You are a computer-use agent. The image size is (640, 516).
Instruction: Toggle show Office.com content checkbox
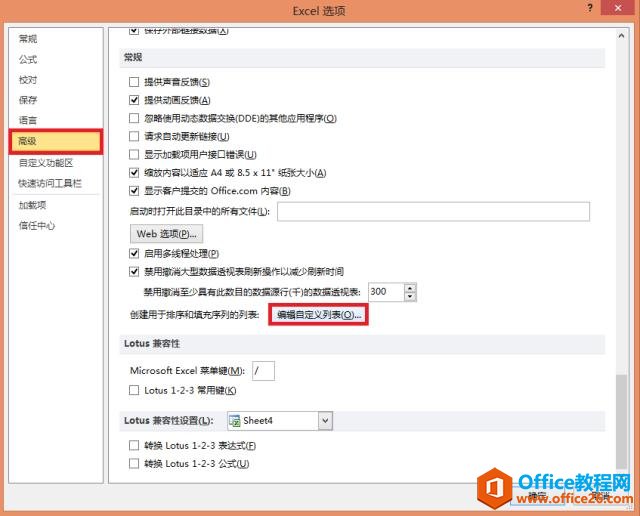coord(134,190)
